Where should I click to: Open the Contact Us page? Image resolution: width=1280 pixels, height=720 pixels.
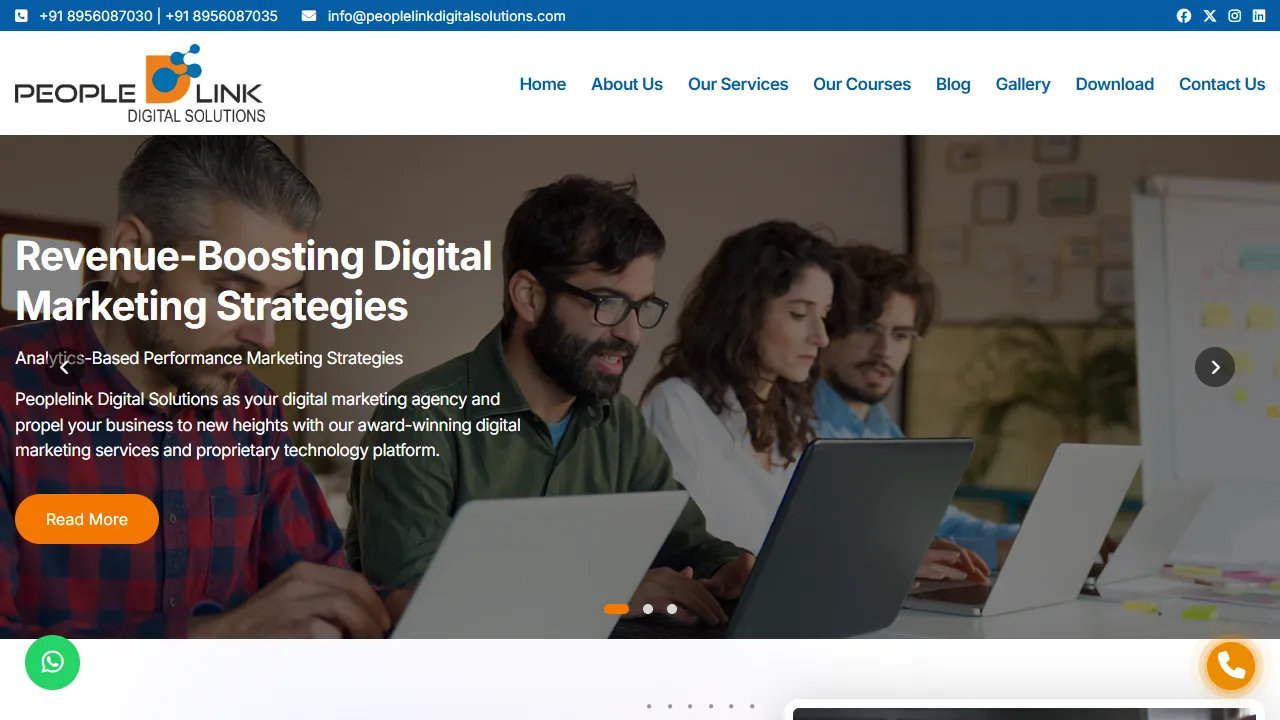1222,84
